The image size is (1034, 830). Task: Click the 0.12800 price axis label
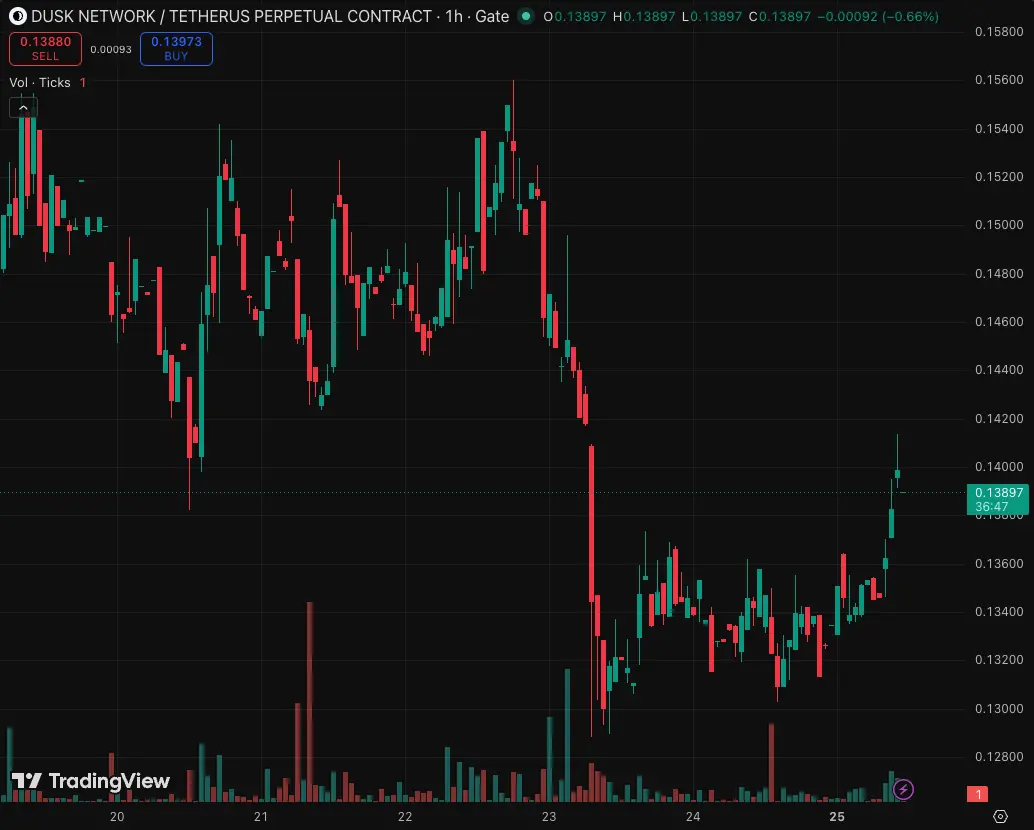point(999,757)
